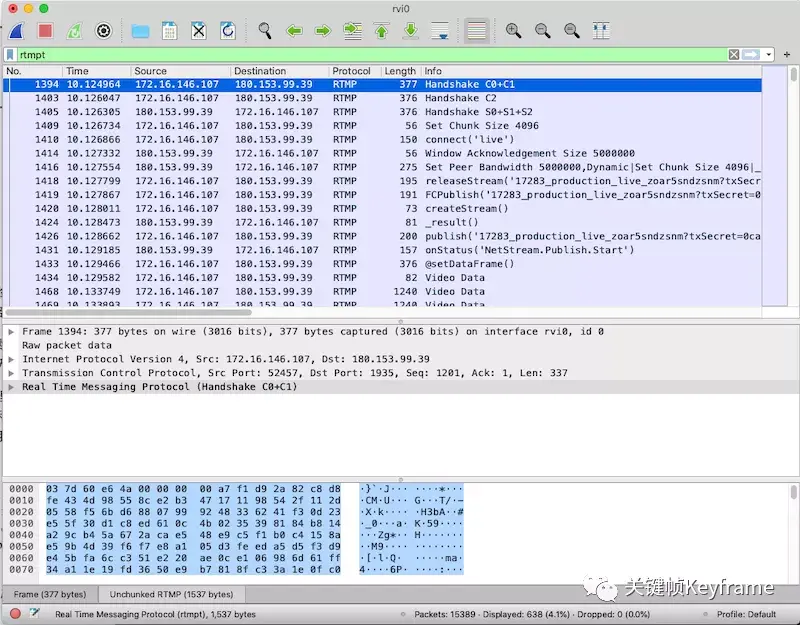Start capturing with the shark fin icon
The height and width of the screenshot is (625, 800).
16,31
